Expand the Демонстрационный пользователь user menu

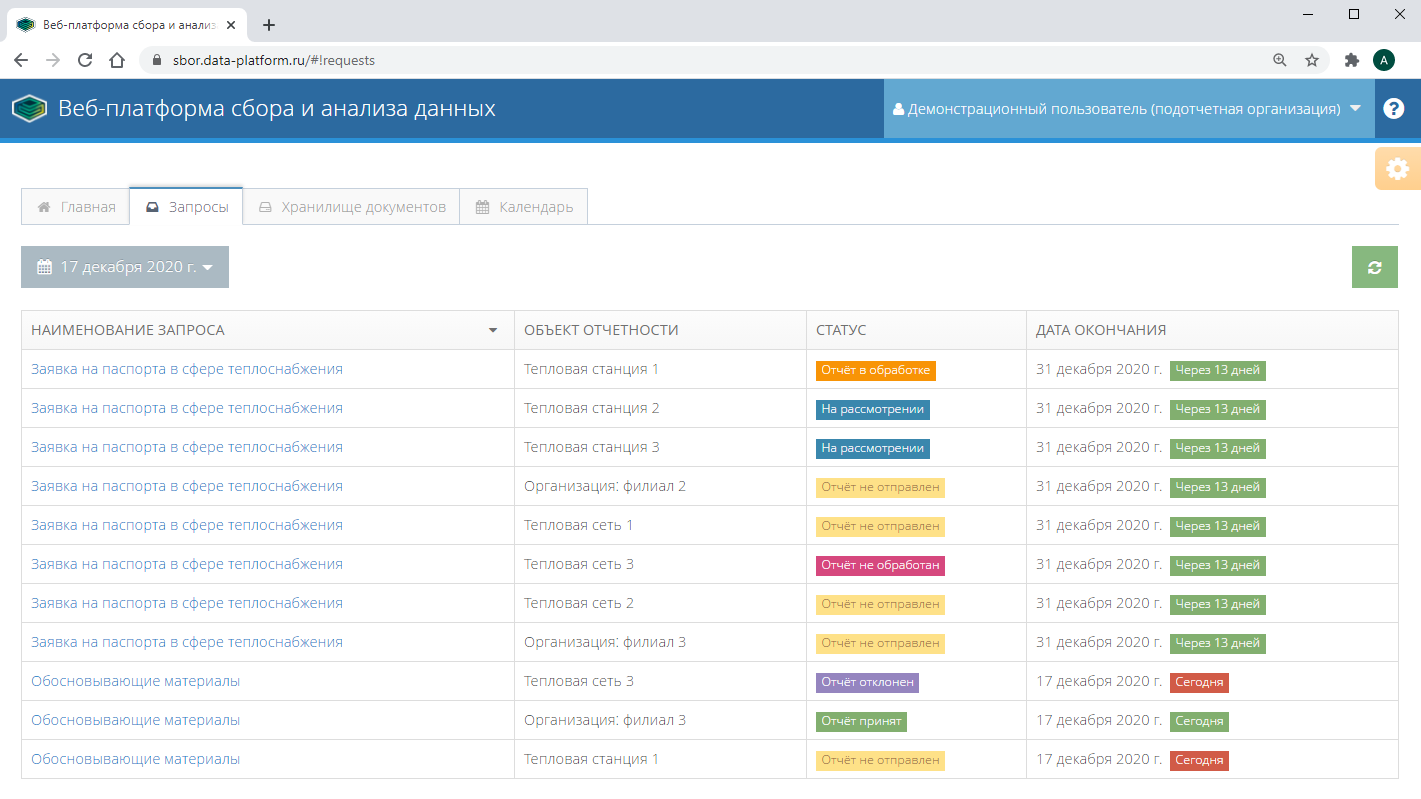click(1127, 109)
